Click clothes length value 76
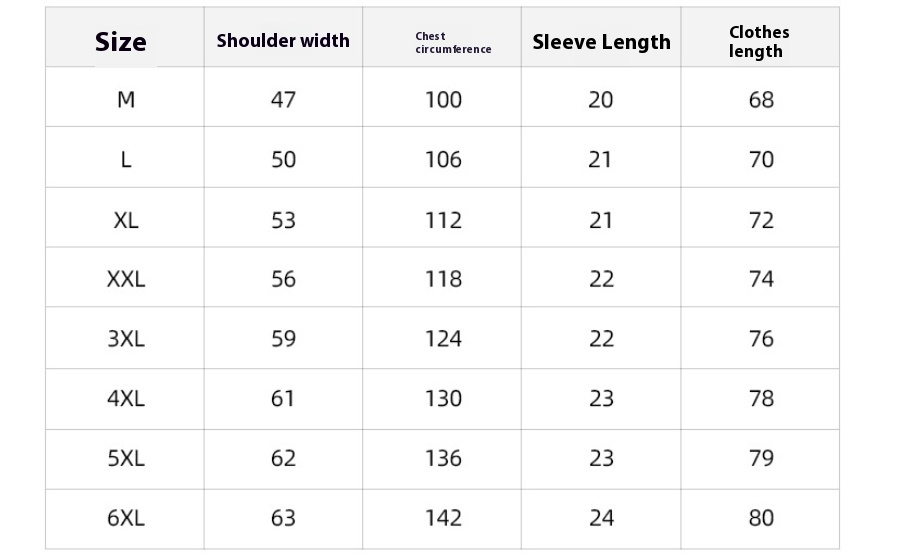This screenshot has height=555, width=909. pos(761,339)
